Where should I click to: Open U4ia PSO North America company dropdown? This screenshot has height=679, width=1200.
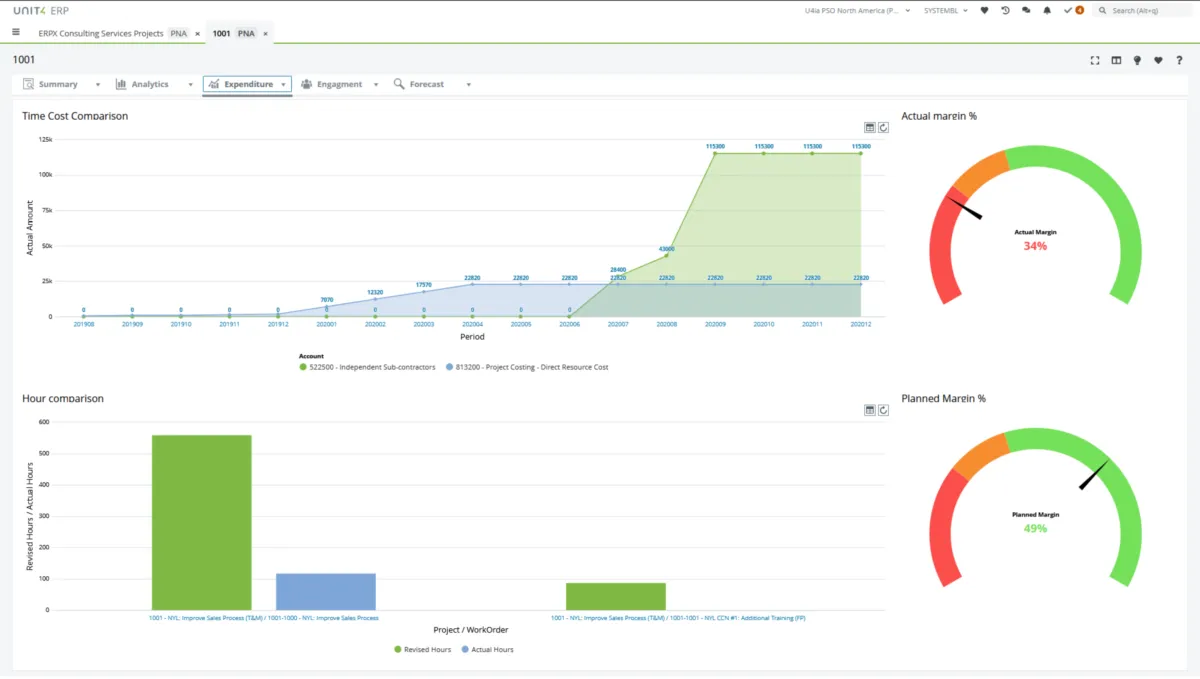[858, 10]
